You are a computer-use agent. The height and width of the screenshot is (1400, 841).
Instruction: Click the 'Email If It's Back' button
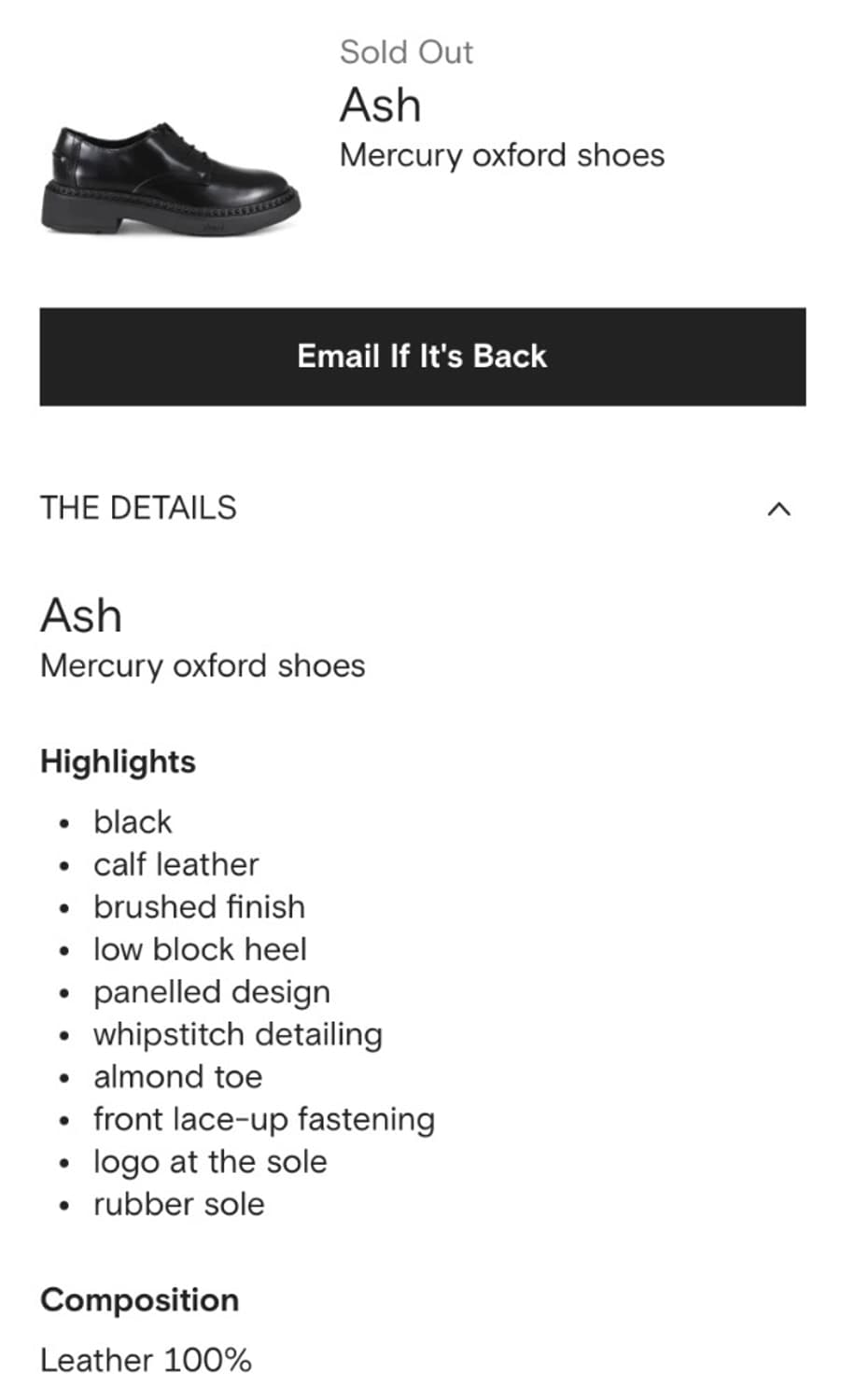(420, 356)
